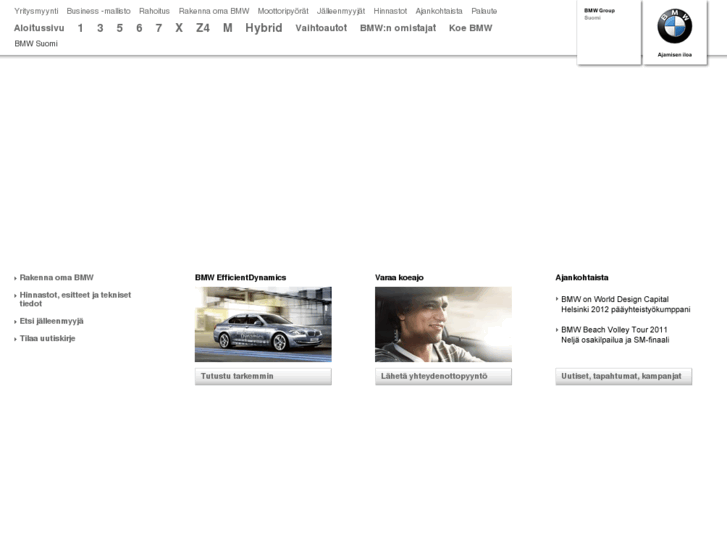Select the Z4 nav item

[x=203, y=28]
